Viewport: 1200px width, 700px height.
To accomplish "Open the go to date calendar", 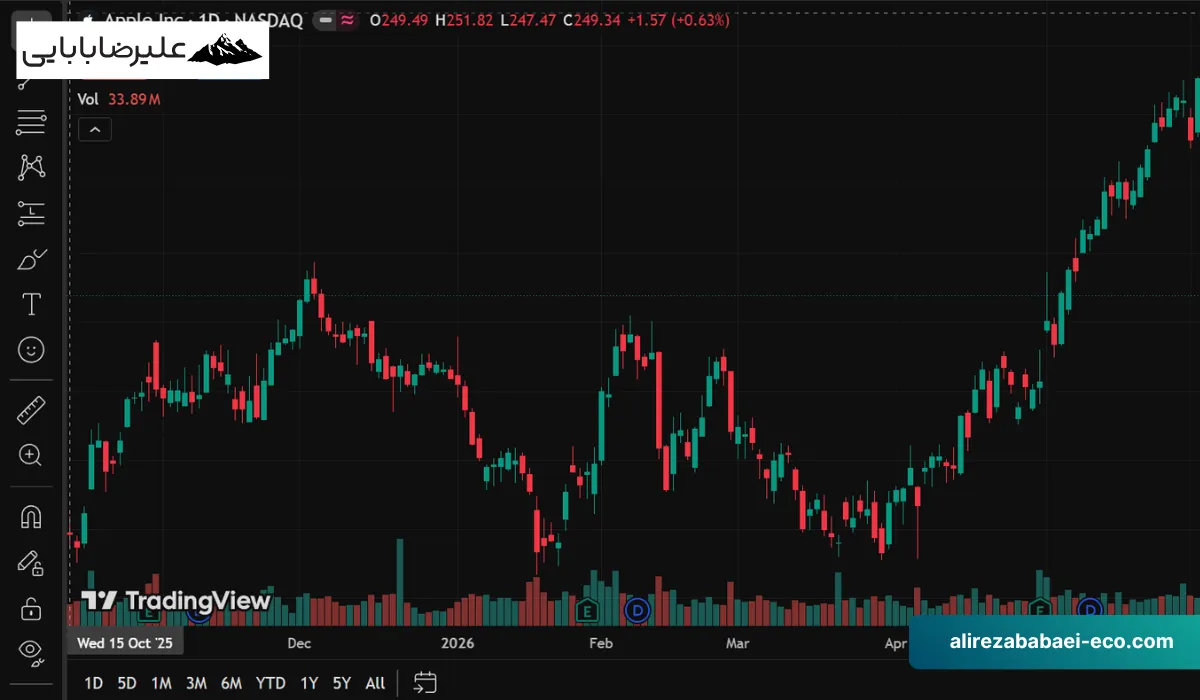I will coord(425,683).
